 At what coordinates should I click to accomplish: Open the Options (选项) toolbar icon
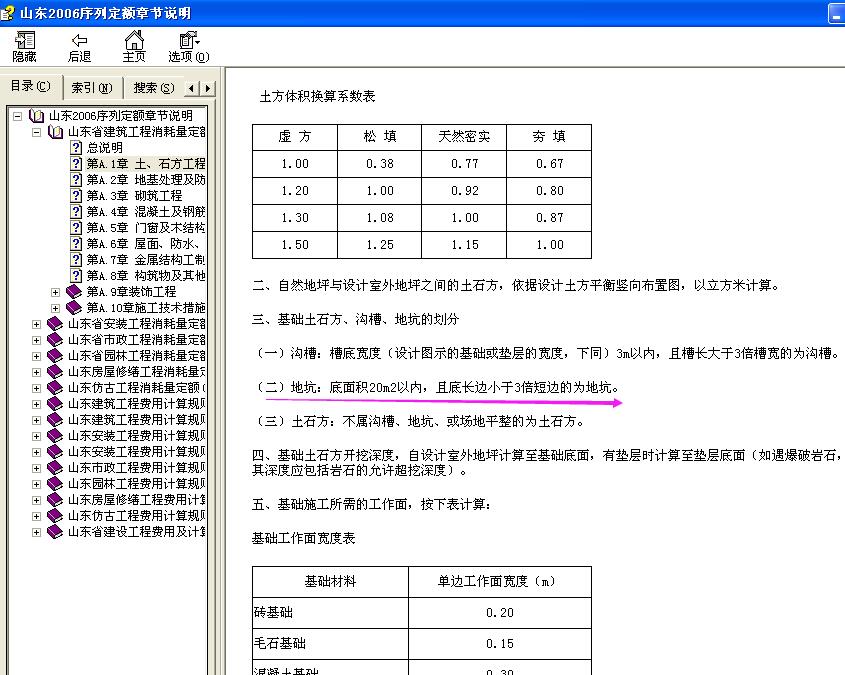[x=189, y=40]
